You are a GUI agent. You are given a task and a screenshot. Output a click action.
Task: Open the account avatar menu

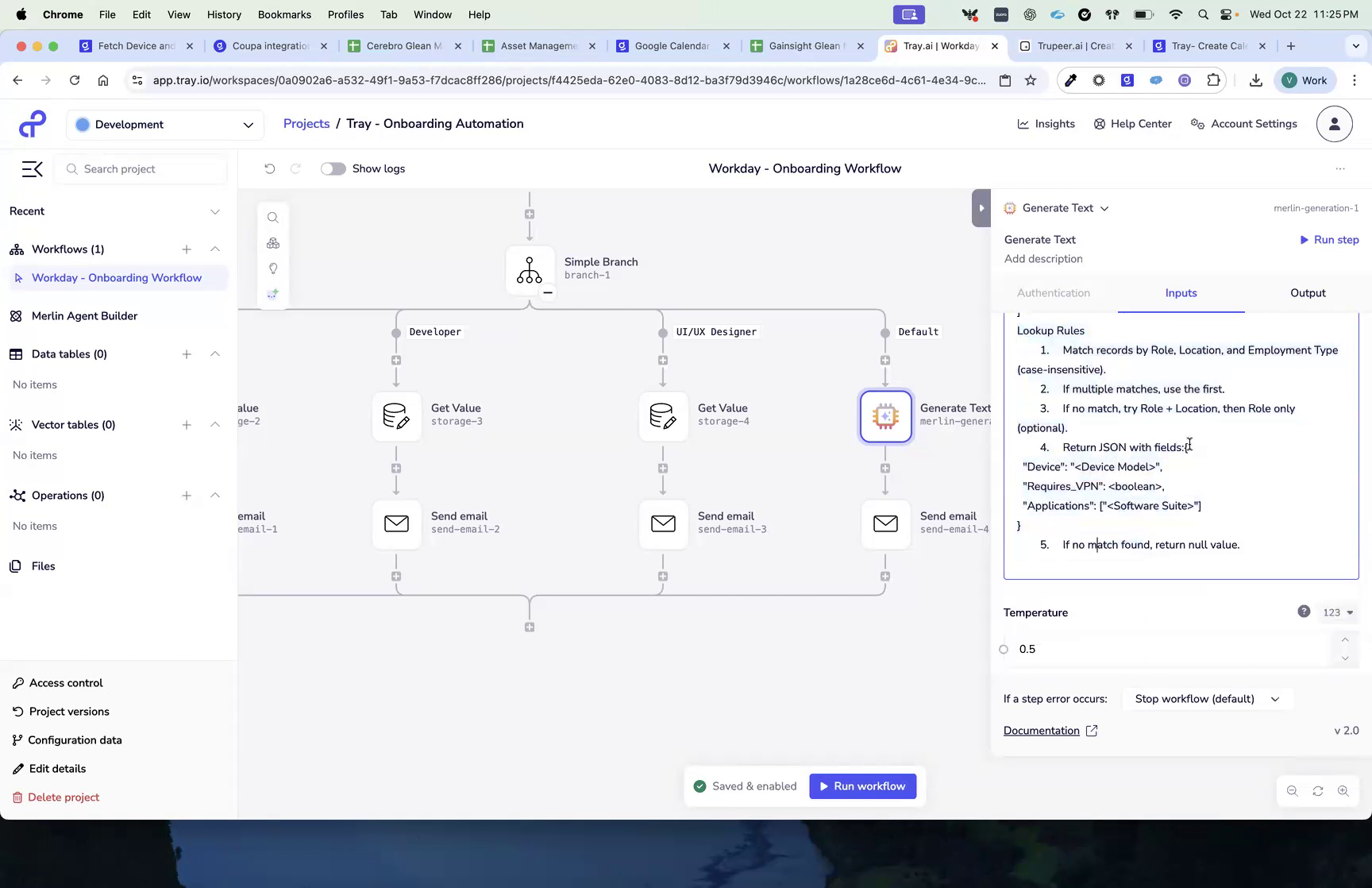[1335, 124]
